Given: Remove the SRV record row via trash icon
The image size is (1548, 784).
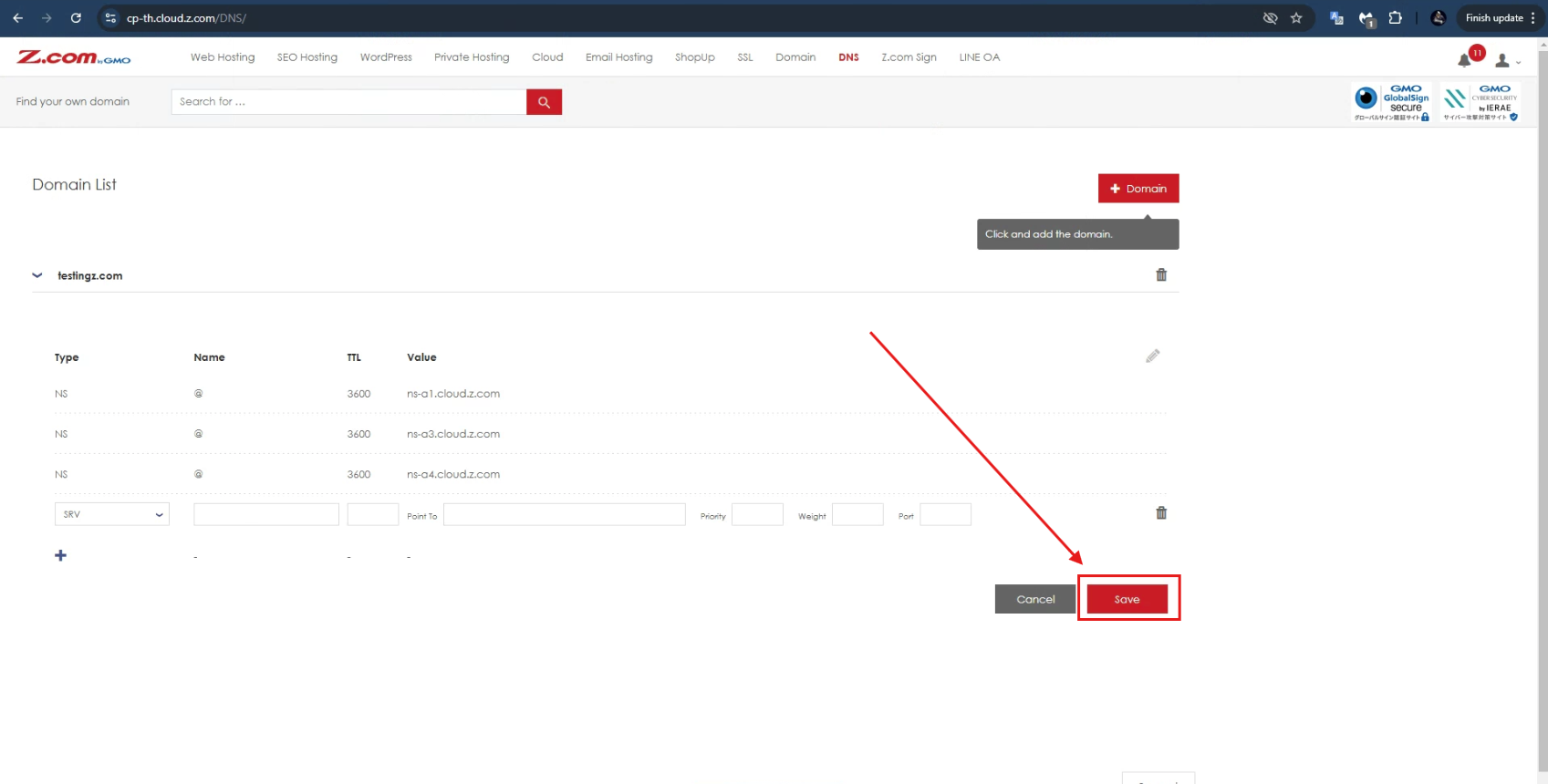Looking at the screenshot, I should tap(1161, 512).
